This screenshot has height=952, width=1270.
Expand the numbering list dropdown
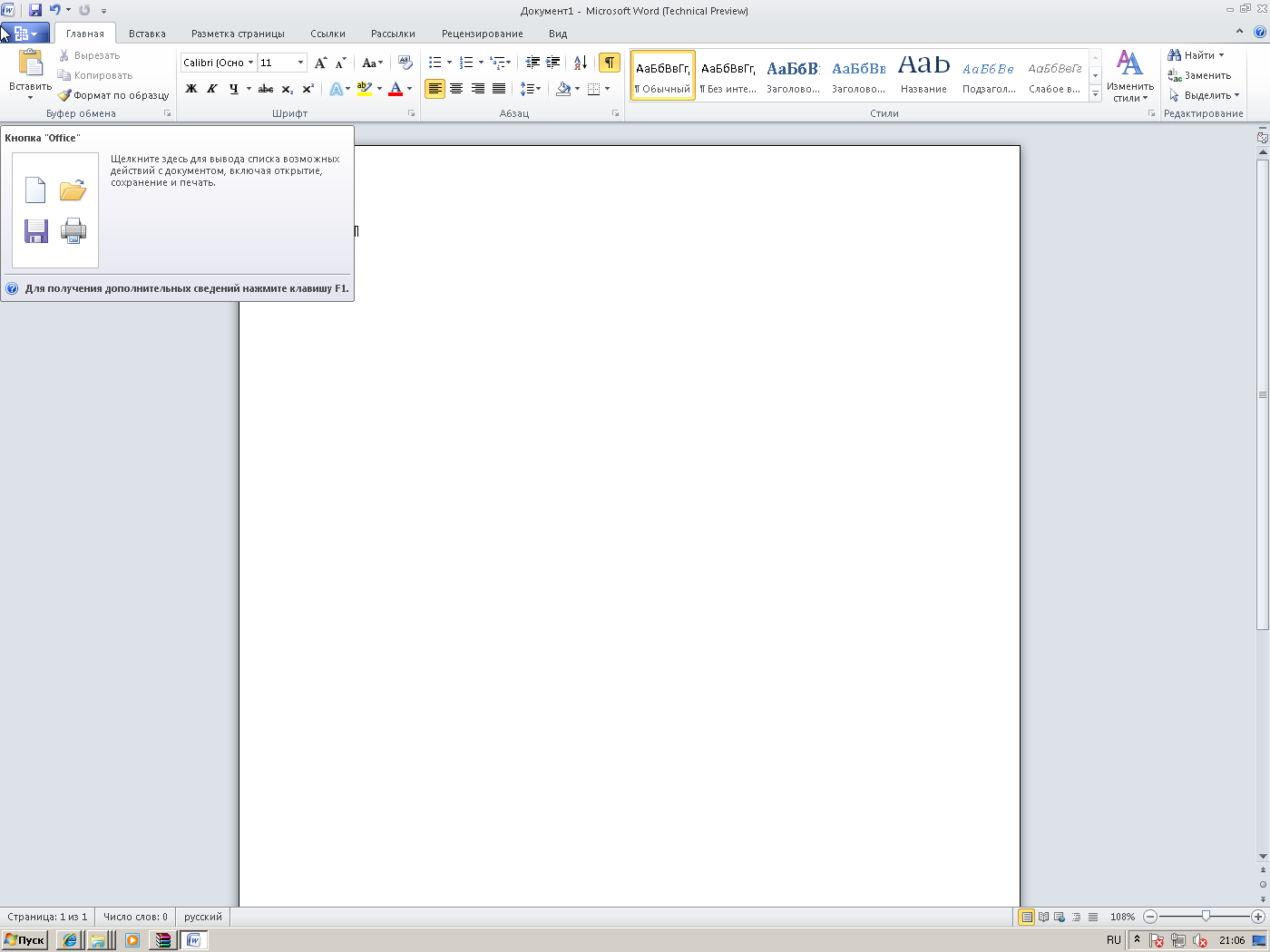[x=481, y=63]
